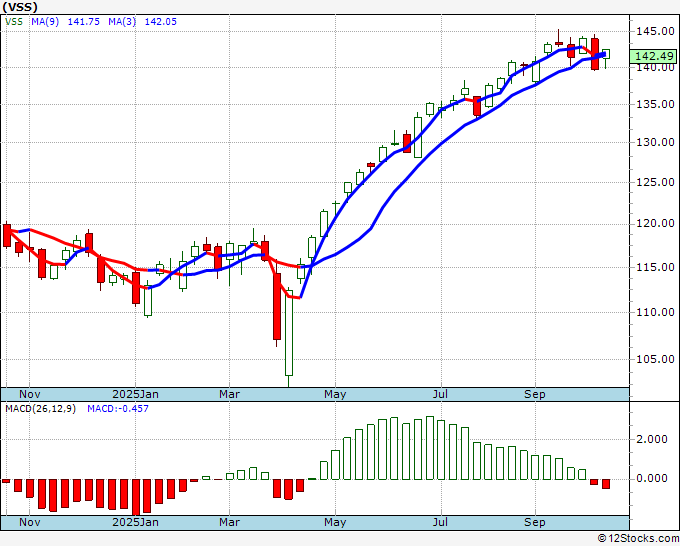Click the last red MACD histogram bar
The height and width of the screenshot is (546, 680).
click(606, 484)
